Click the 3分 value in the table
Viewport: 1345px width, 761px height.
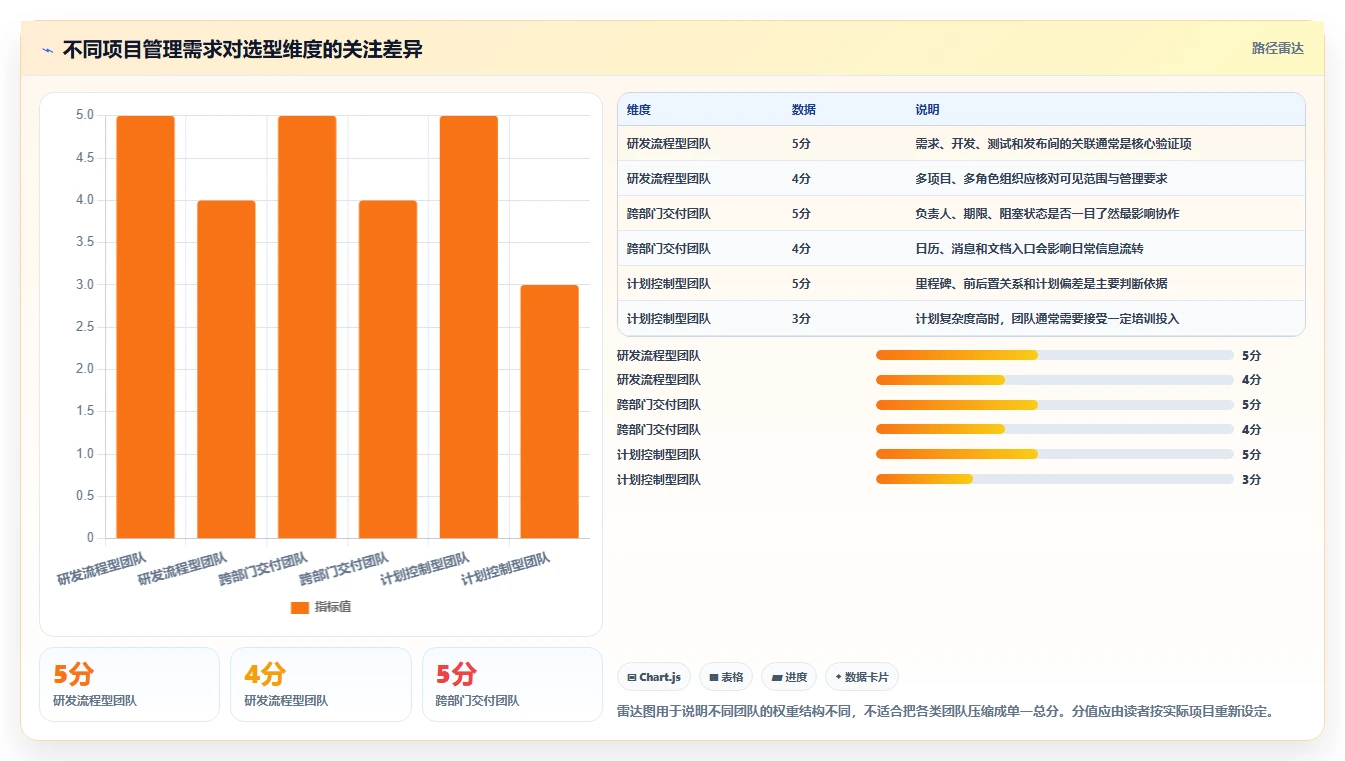pos(801,319)
